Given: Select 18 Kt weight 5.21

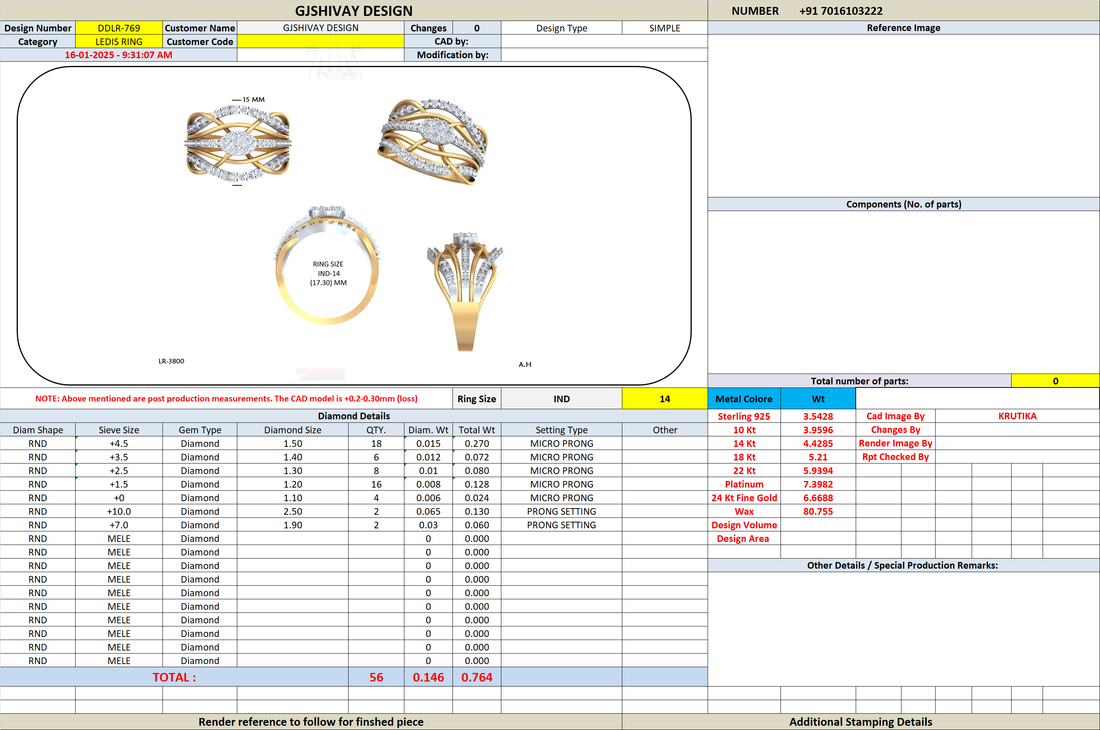Looking at the screenshot, I should point(818,457).
